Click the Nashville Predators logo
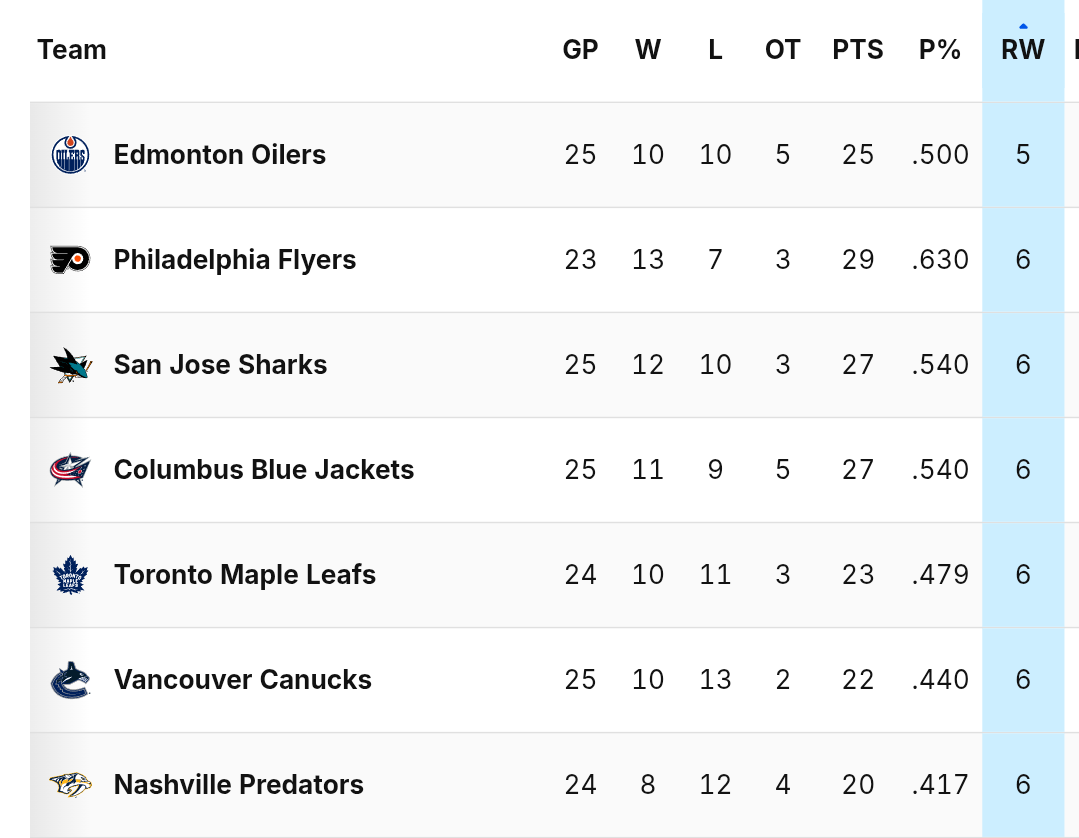This screenshot has height=838, width=1079. (x=70, y=785)
